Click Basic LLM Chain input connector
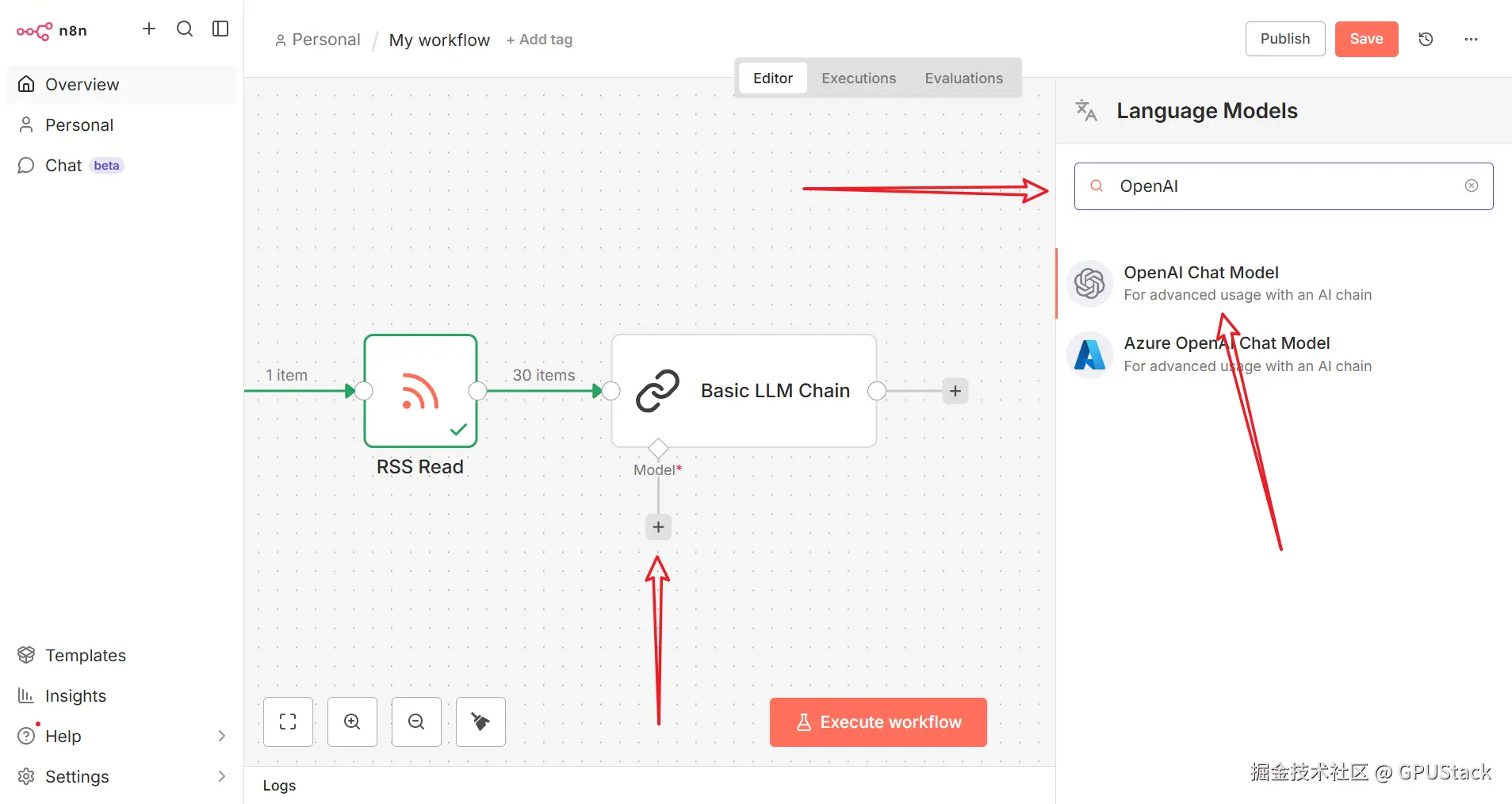The image size is (1512, 804). (x=611, y=391)
